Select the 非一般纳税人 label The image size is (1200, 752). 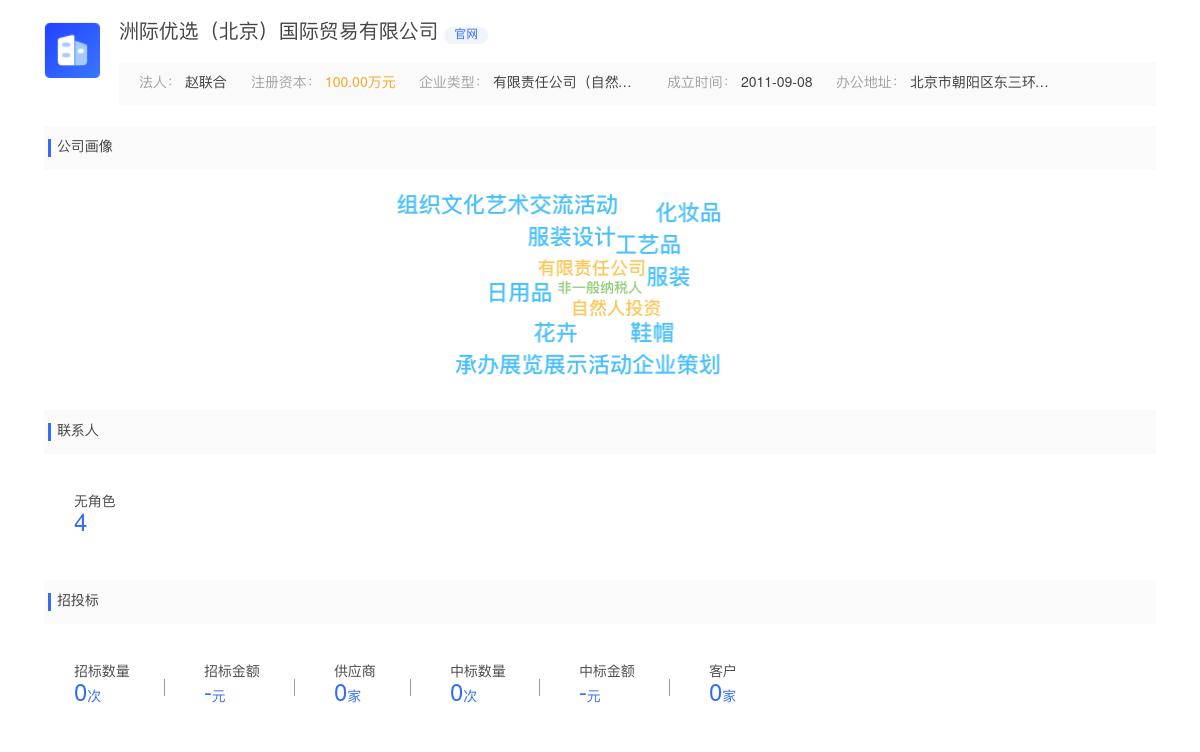coord(600,285)
